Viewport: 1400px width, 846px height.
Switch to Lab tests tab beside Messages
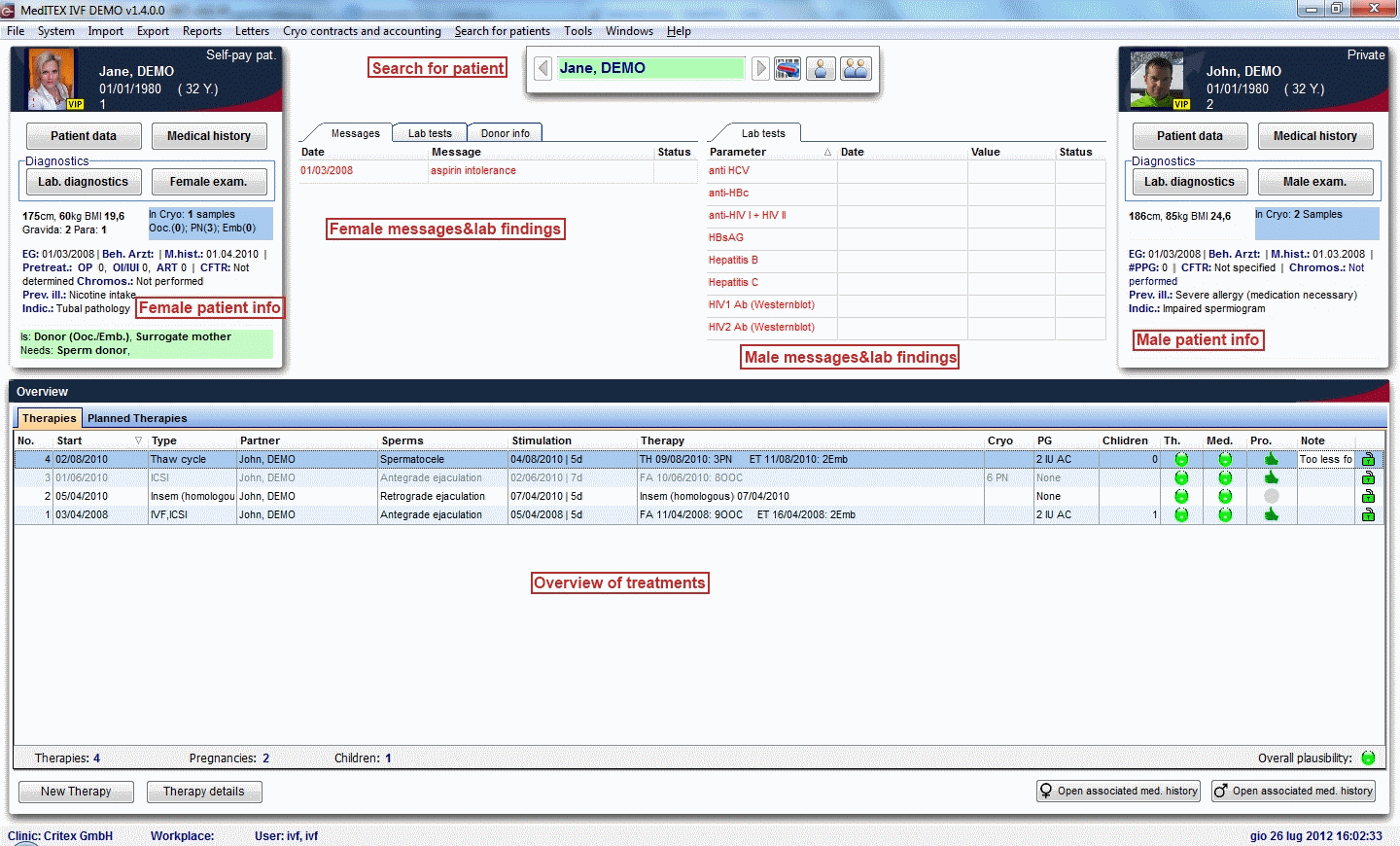(x=430, y=133)
